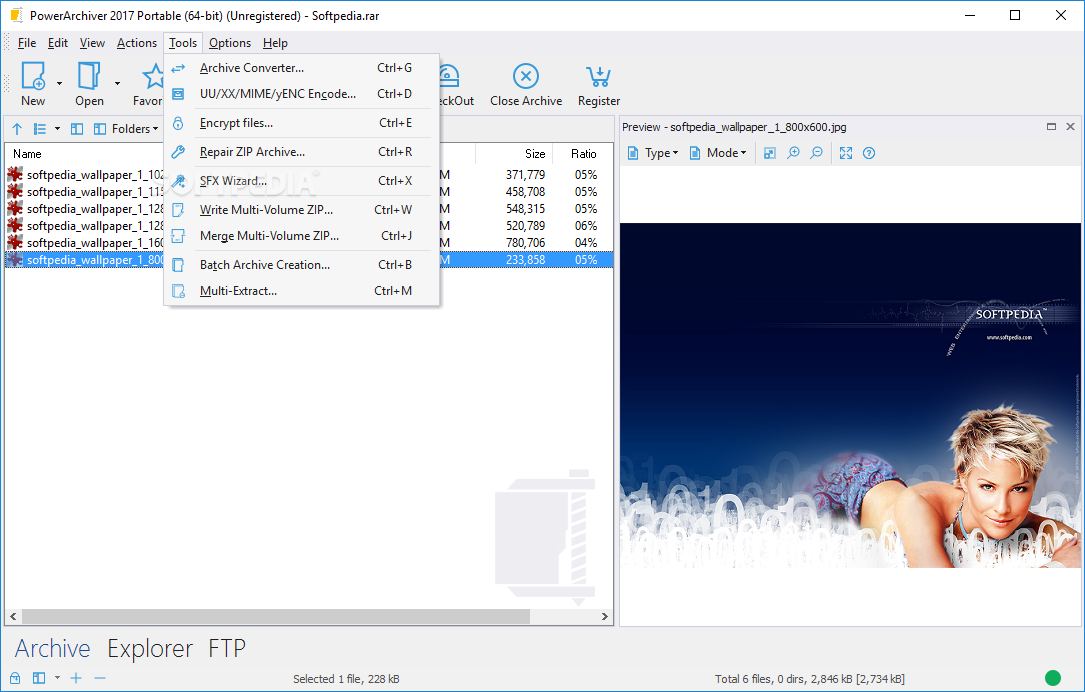Select the file row with size 458,708
This screenshot has height=692, width=1085.
309,192
